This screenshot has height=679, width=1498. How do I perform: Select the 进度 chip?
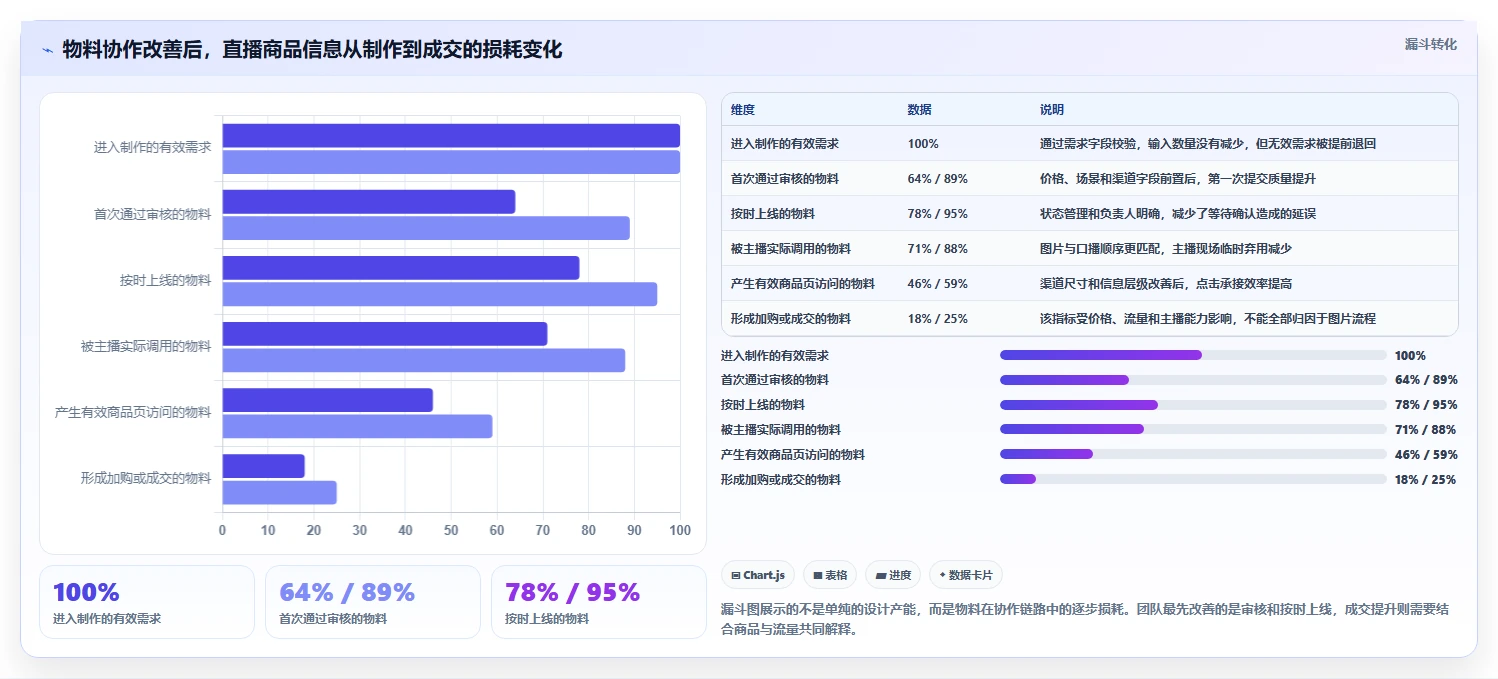pyautogui.click(x=893, y=575)
